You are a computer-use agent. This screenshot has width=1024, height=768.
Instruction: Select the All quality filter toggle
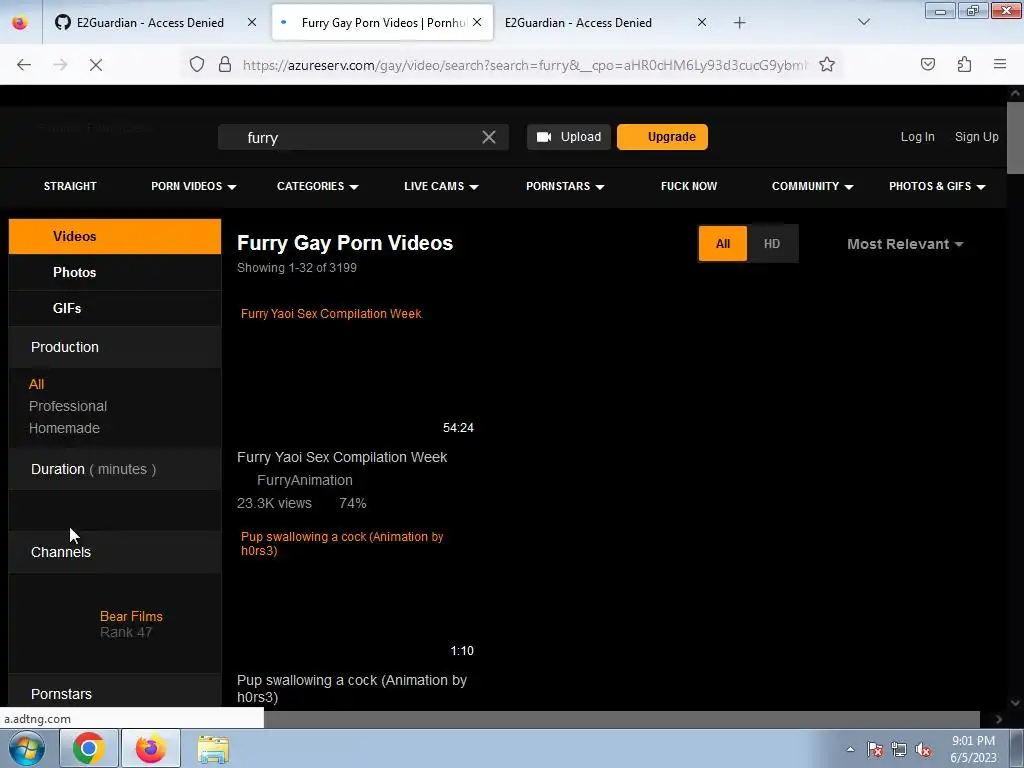point(722,244)
